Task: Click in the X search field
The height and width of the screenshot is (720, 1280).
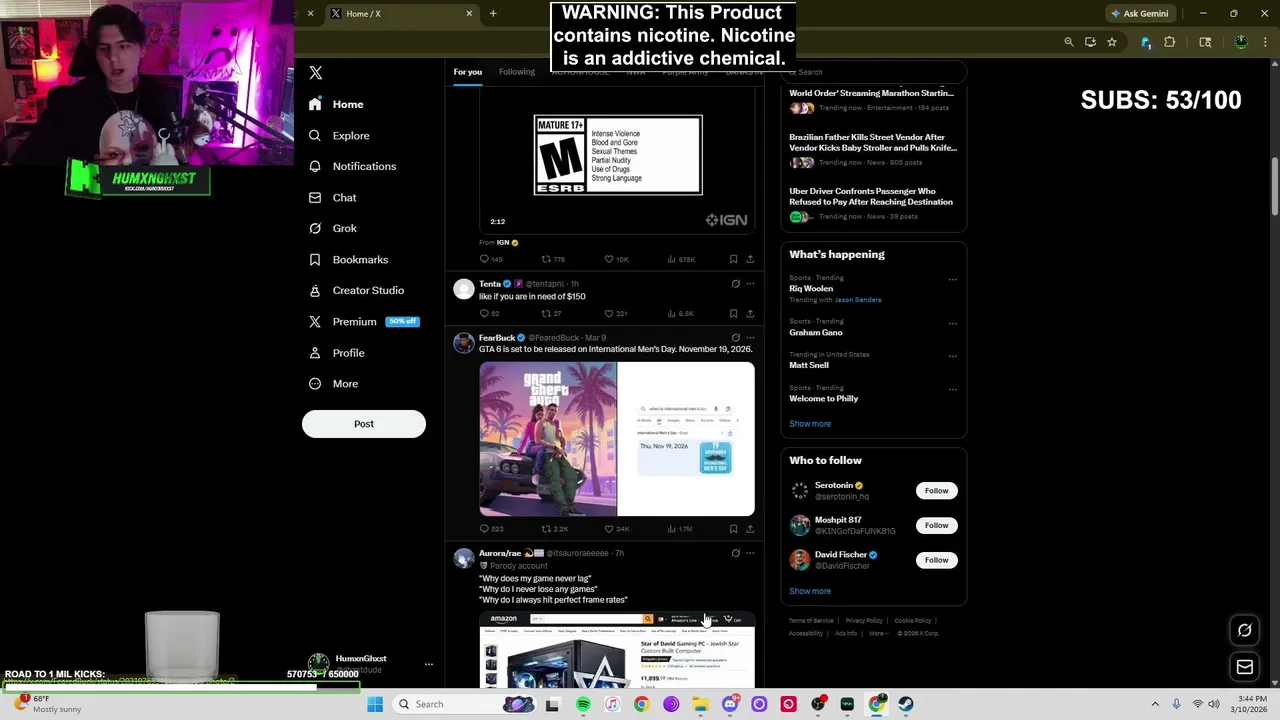Action: coord(873,72)
